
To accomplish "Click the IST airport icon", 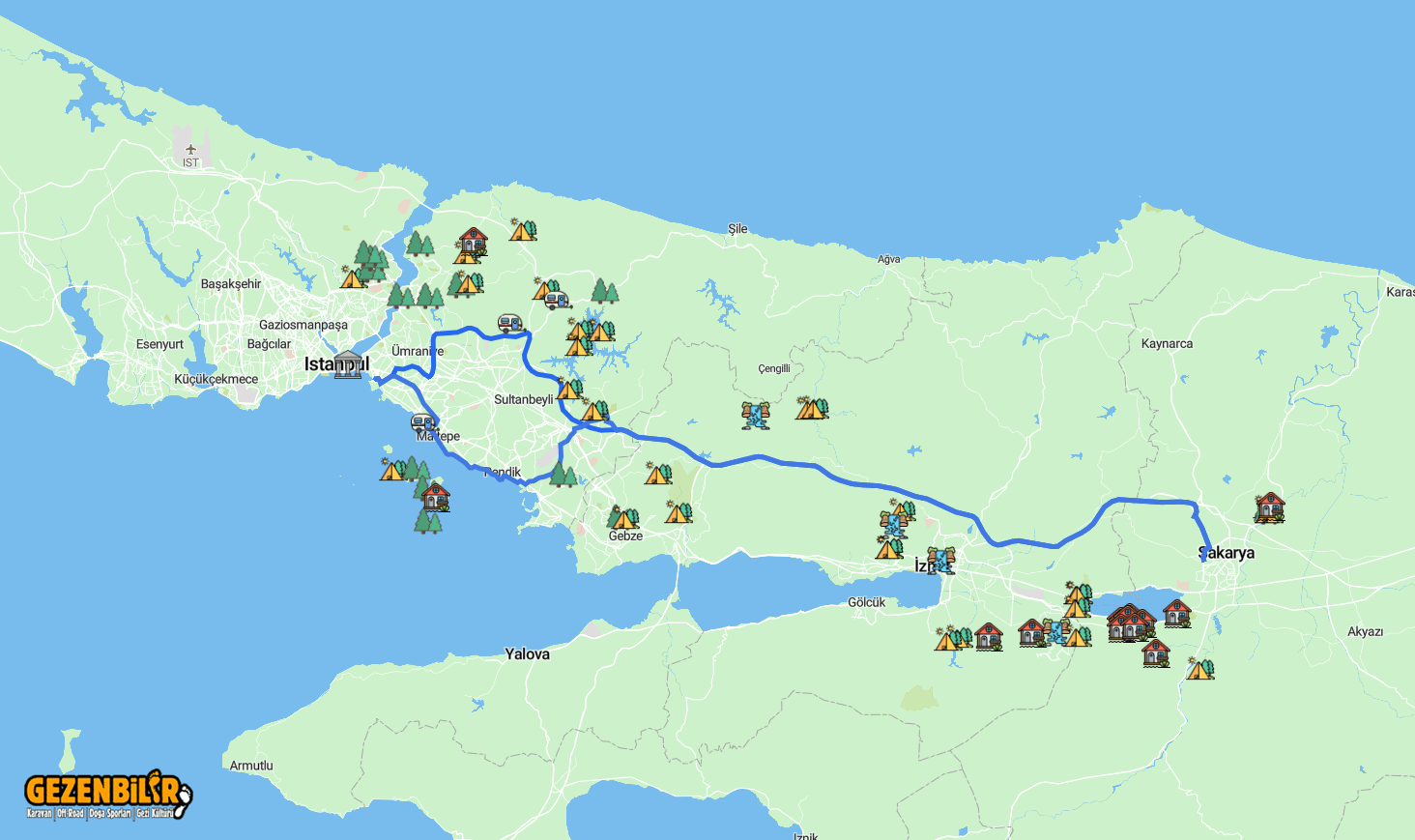I will point(190,150).
